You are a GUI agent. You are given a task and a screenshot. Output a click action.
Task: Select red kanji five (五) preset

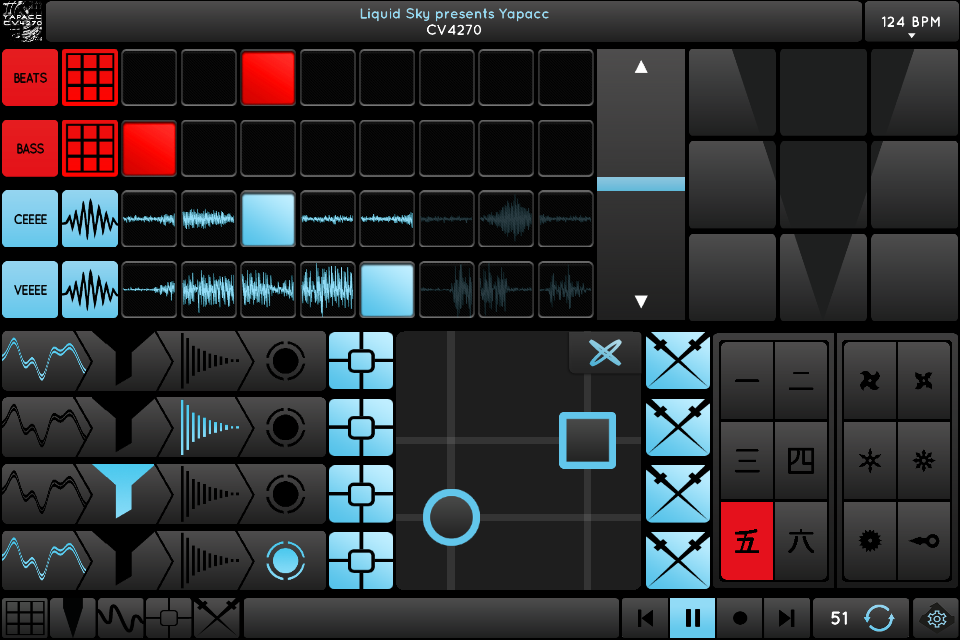[x=747, y=541]
